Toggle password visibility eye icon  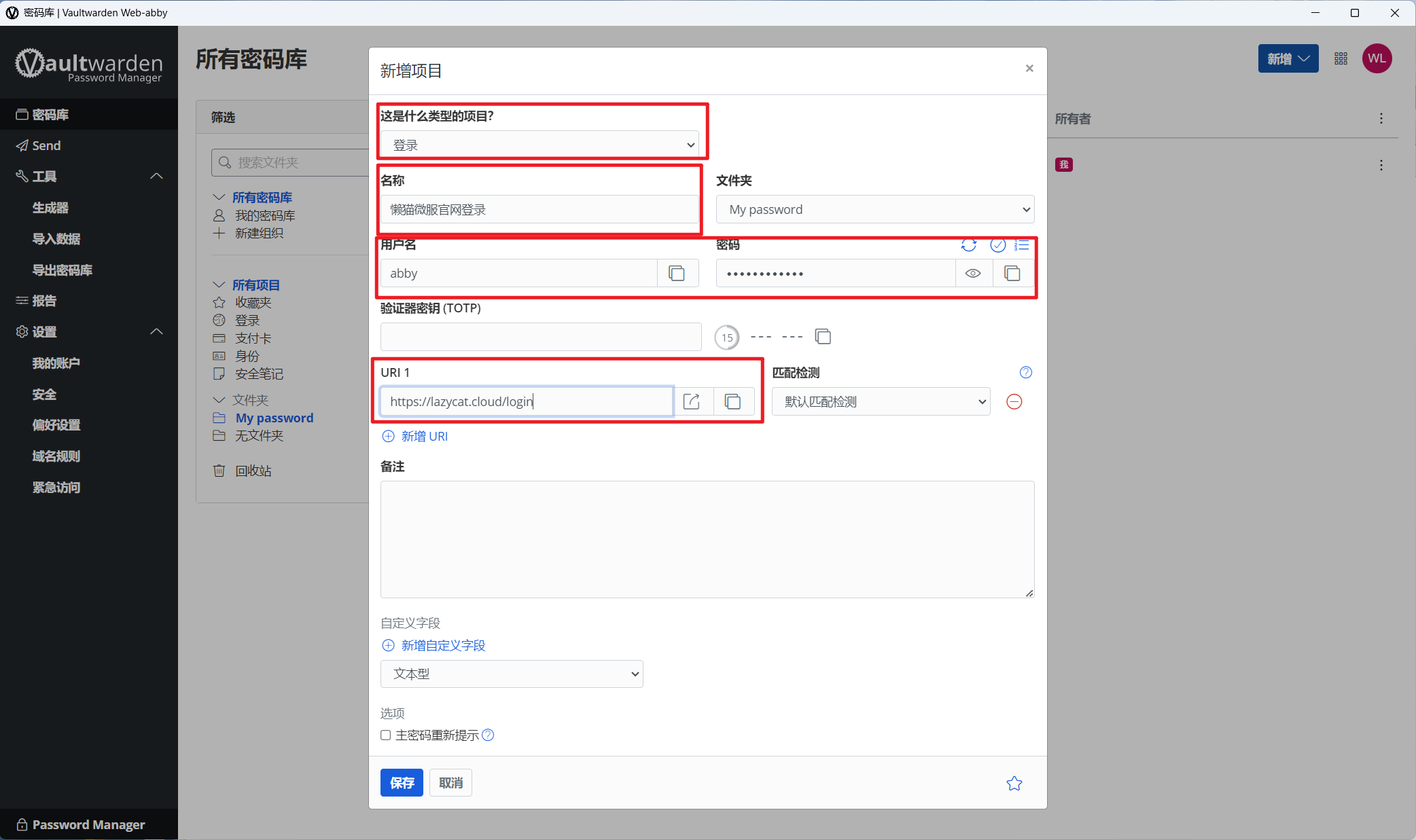point(973,273)
